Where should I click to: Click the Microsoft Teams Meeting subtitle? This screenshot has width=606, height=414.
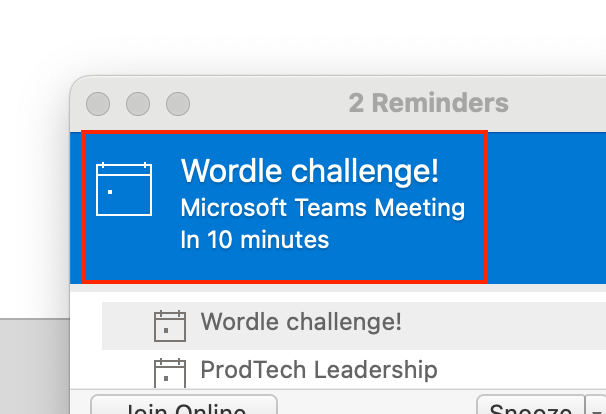point(322,208)
